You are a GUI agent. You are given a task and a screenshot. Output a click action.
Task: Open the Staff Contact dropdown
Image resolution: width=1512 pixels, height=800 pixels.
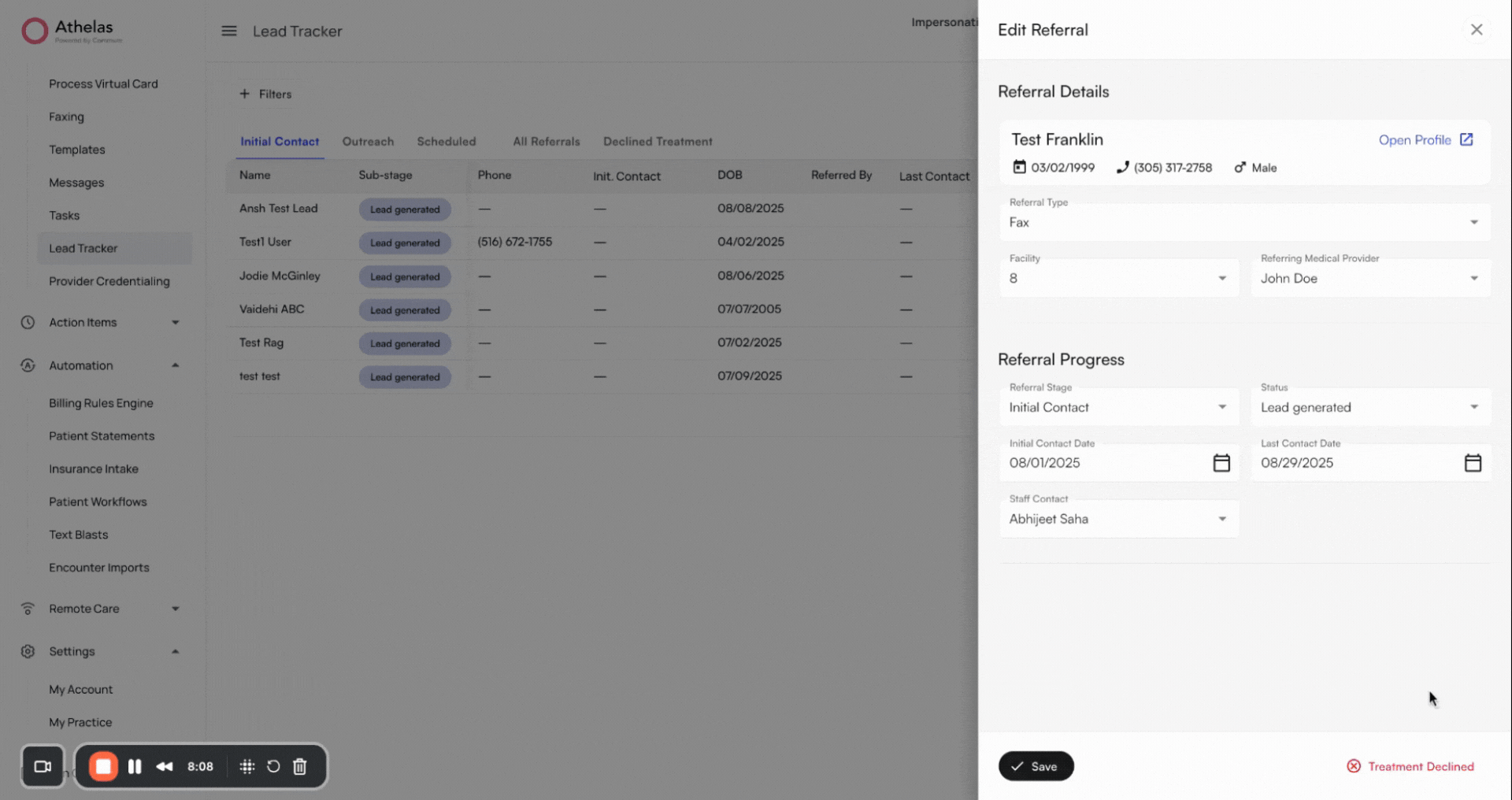click(1119, 519)
